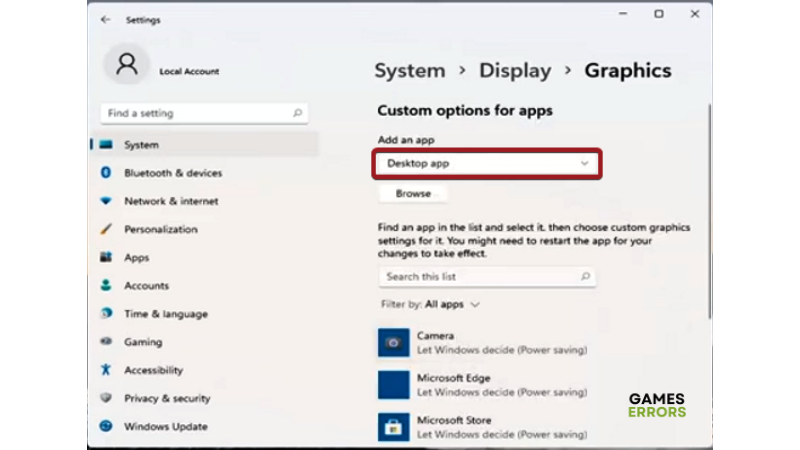Maximize the Settings window
Screen dimensions: 800x450
[x=659, y=14]
